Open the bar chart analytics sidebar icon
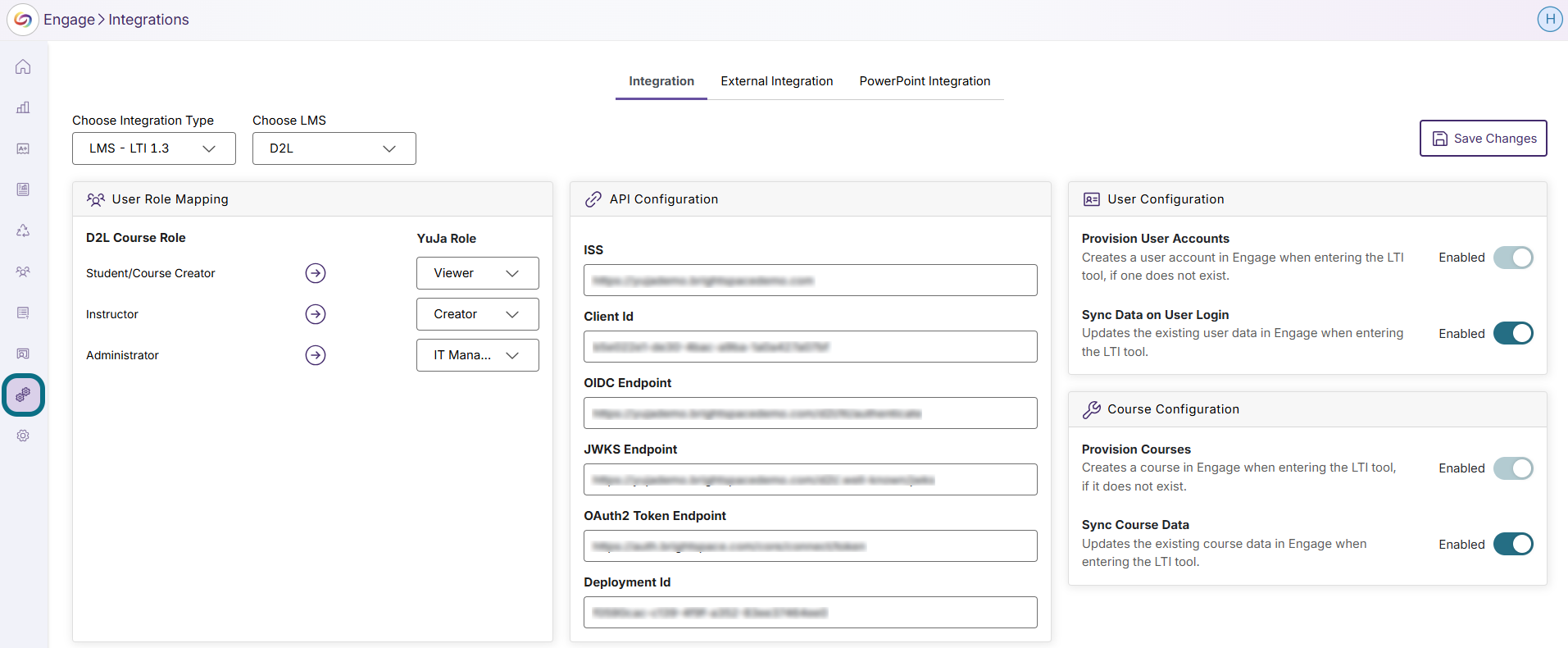 pyautogui.click(x=23, y=107)
